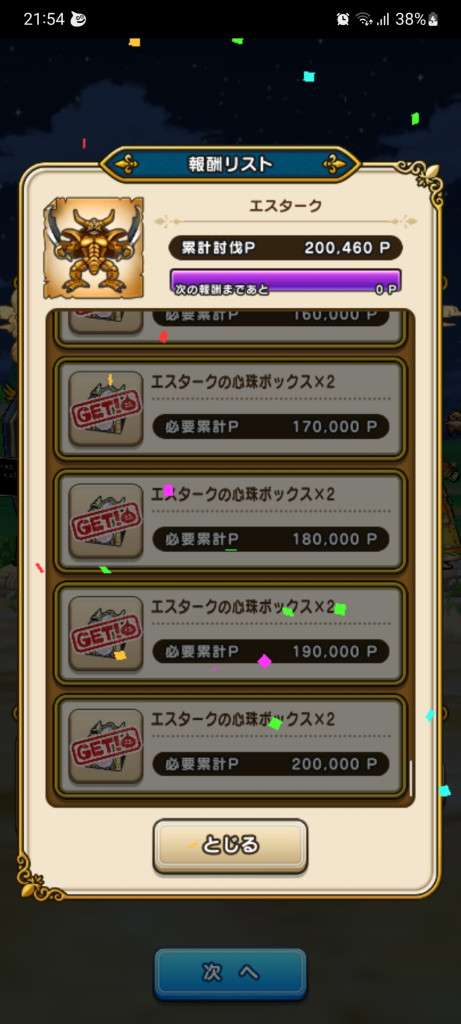Tap the partially hidden 160,000 P reward row
Screen dimensions: 461x1024
230,327
